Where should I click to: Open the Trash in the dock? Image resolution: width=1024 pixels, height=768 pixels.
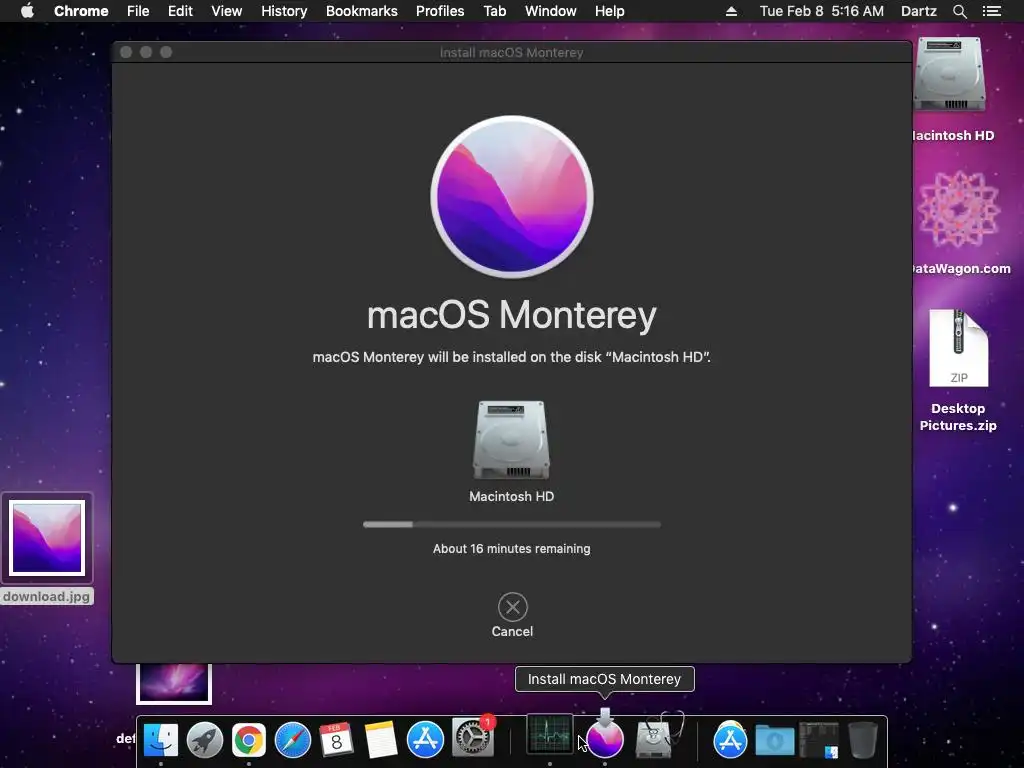tap(863, 739)
